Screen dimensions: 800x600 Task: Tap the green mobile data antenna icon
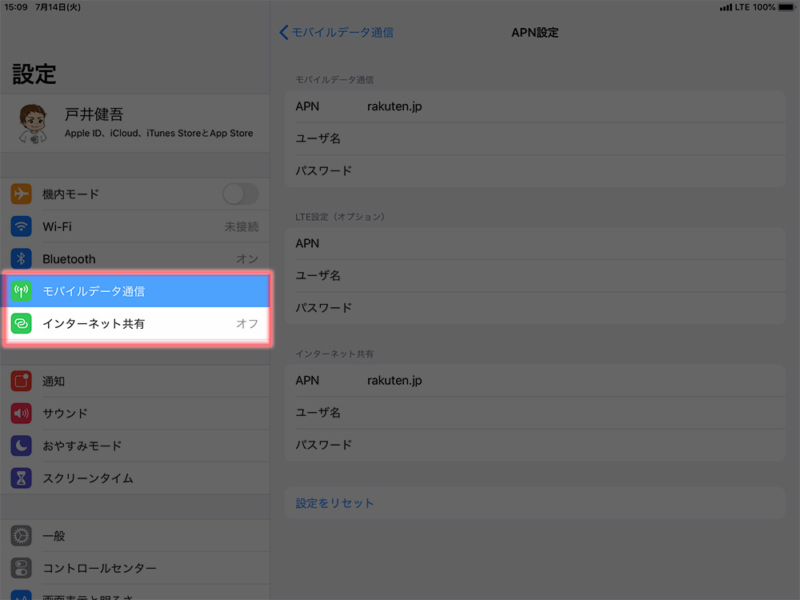pyautogui.click(x=21, y=291)
